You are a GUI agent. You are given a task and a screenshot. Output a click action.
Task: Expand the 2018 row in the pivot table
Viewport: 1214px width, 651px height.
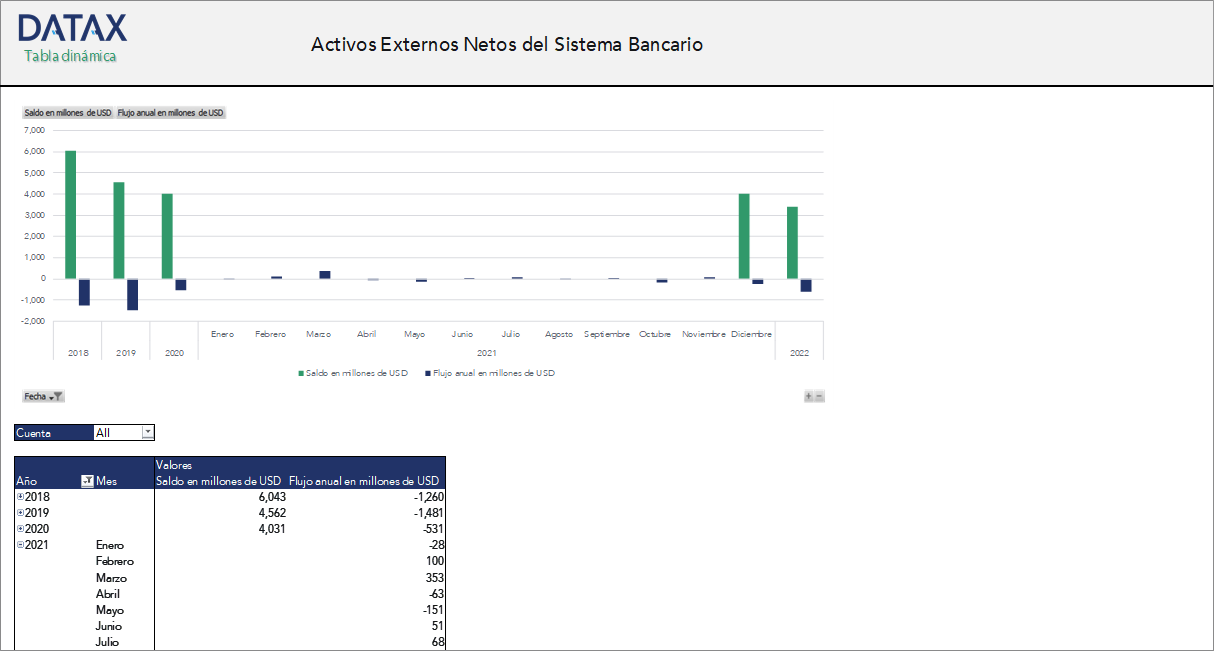point(20,496)
